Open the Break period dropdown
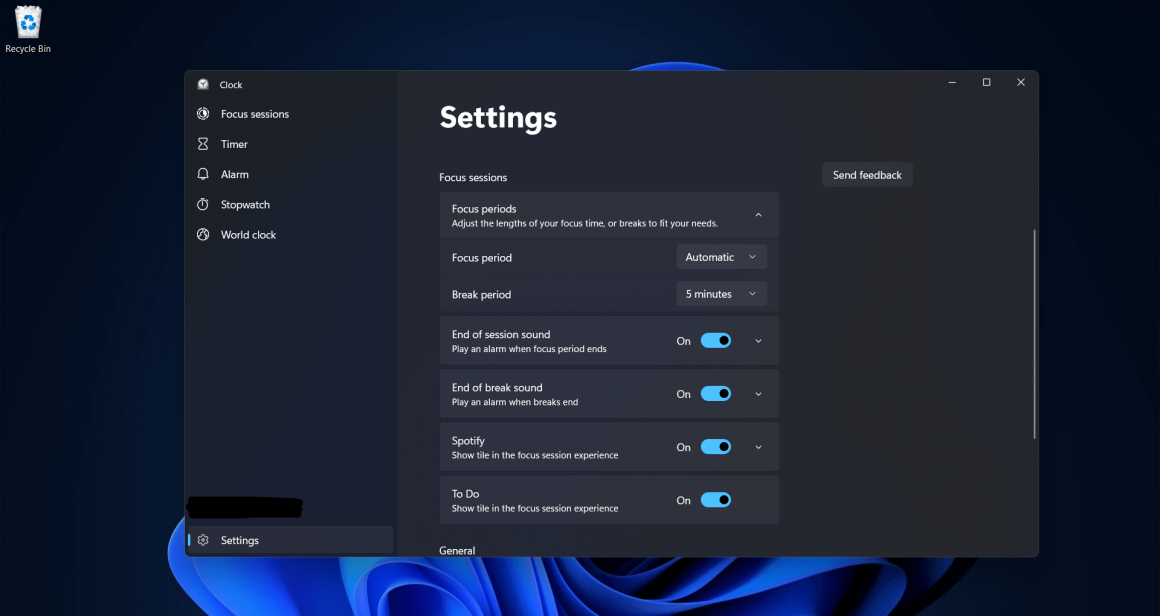This screenshot has height=616, width=1160. pyautogui.click(x=721, y=293)
